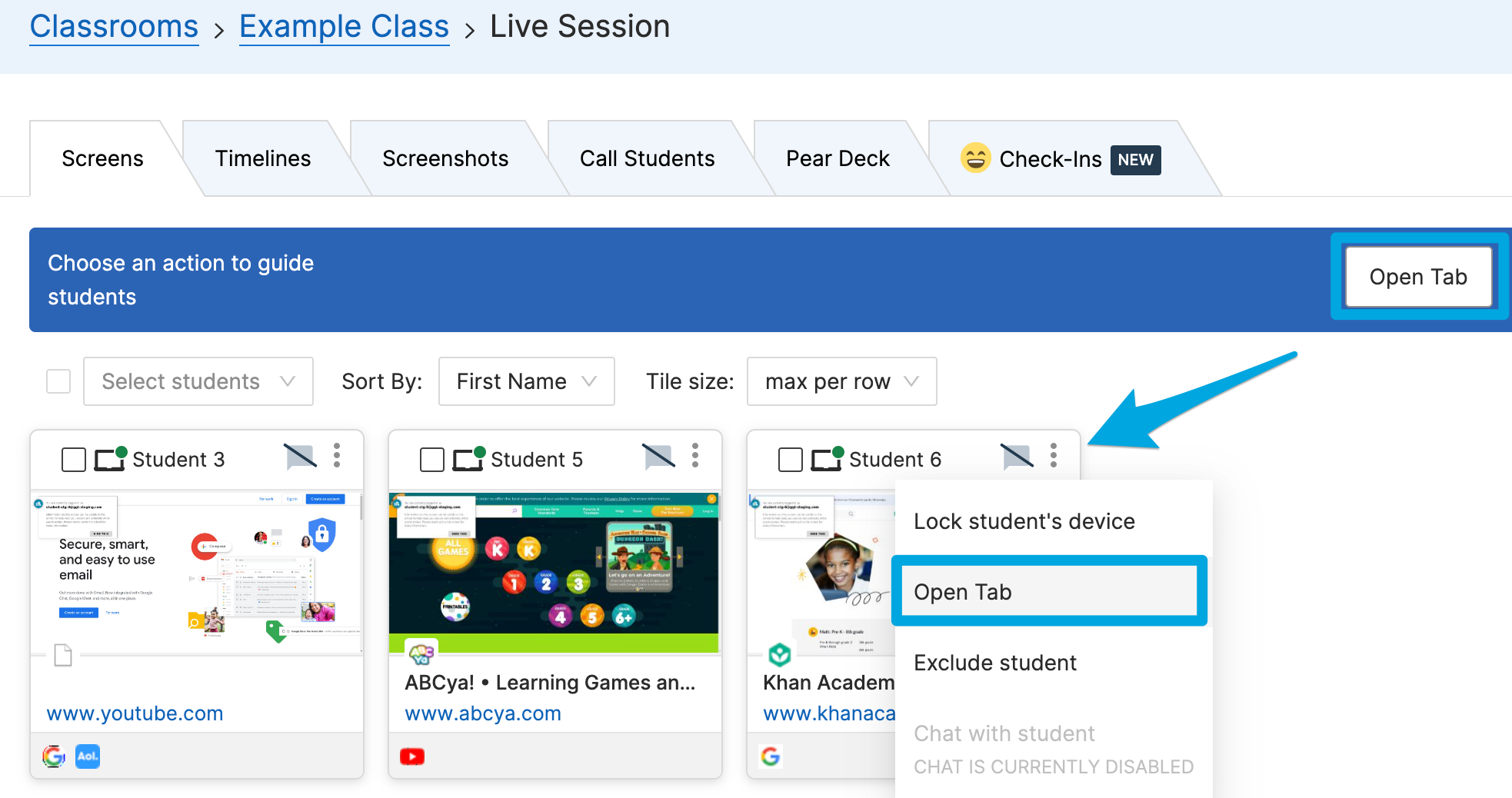Click Student 5's online device icon
Viewport: 1512px width, 798px height.
tap(468, 459)
